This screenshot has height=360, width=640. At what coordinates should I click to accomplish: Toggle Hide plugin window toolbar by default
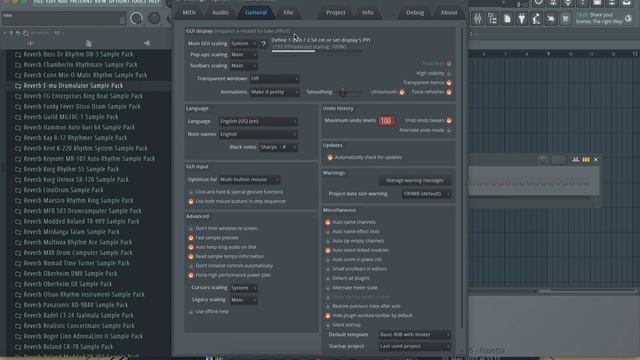328,316
